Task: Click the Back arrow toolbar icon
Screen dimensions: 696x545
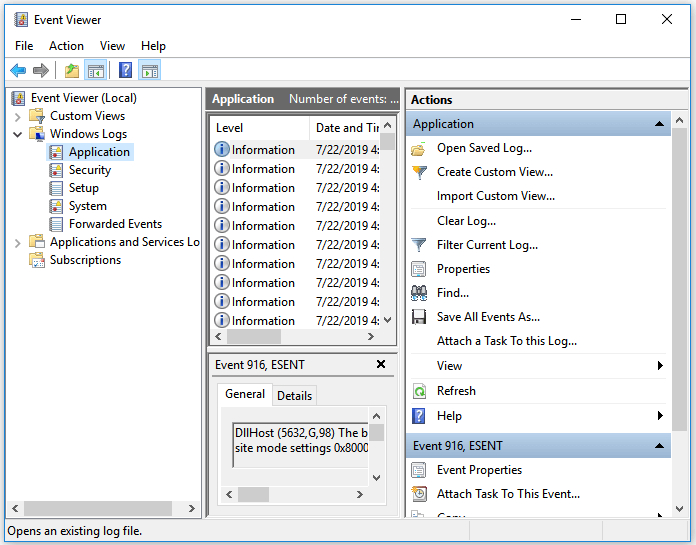Action: pyautogui.click(x=18, y=70)
